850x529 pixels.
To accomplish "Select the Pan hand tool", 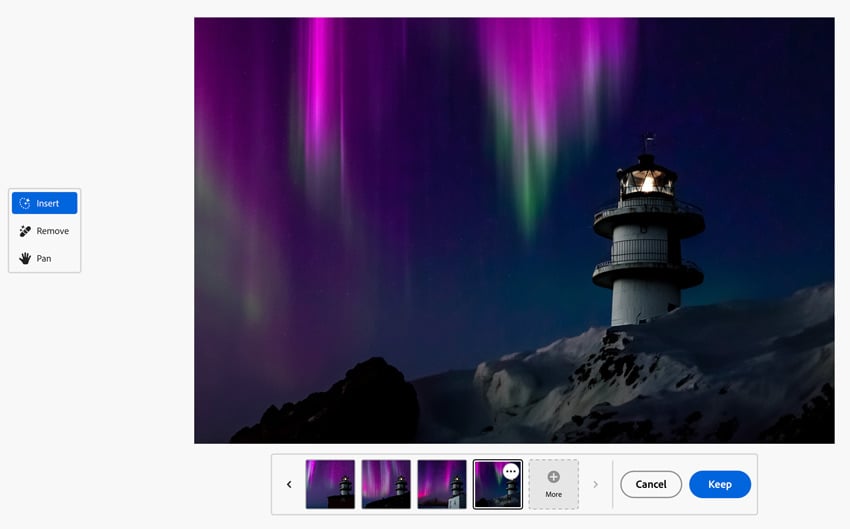I will (44, 259).
